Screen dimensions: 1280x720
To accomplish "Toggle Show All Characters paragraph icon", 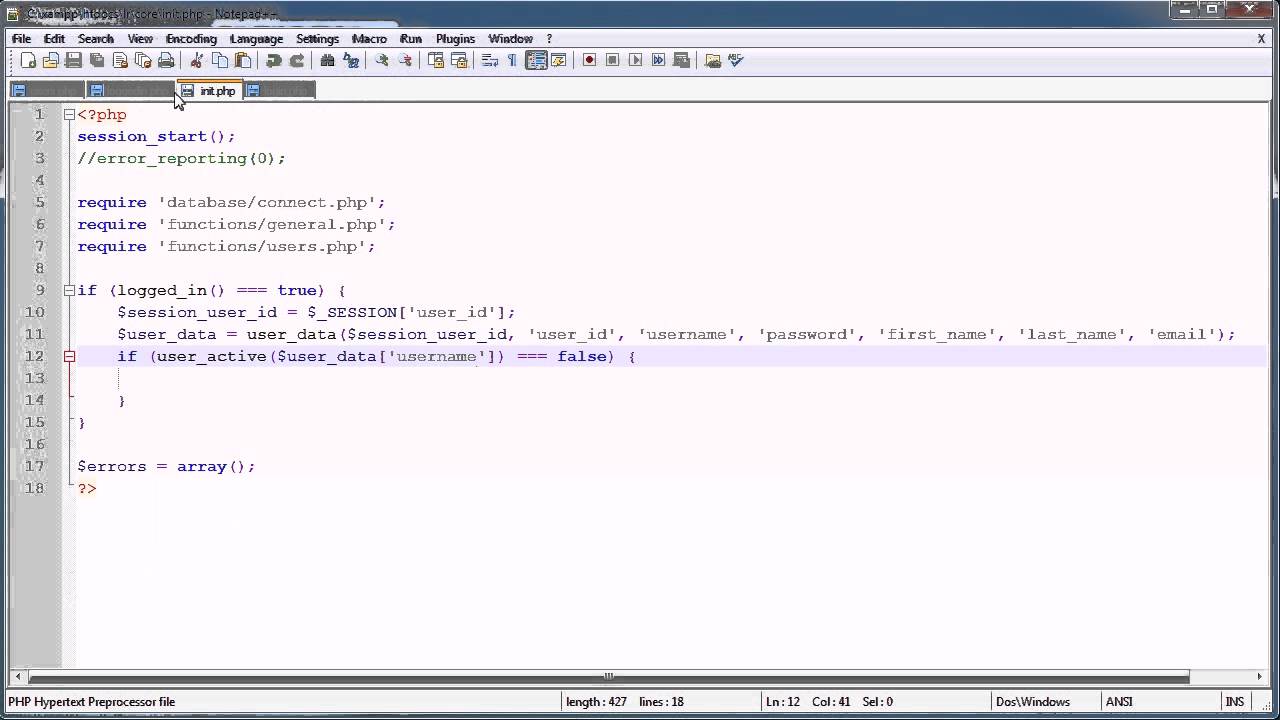I will [512, 61].
